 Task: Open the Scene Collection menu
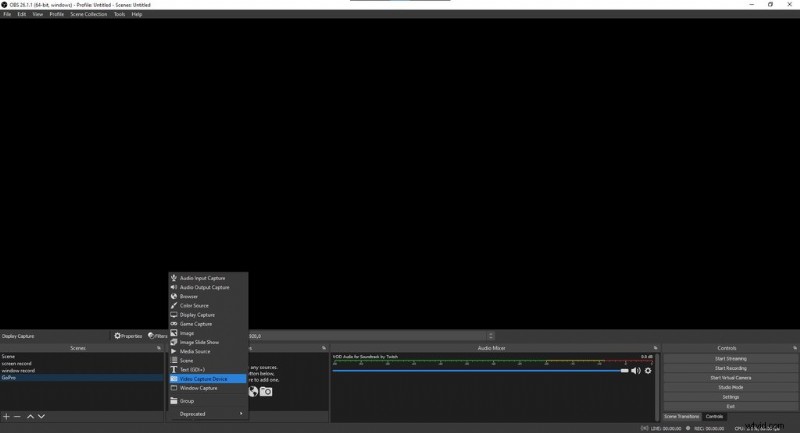coord(89,14)
